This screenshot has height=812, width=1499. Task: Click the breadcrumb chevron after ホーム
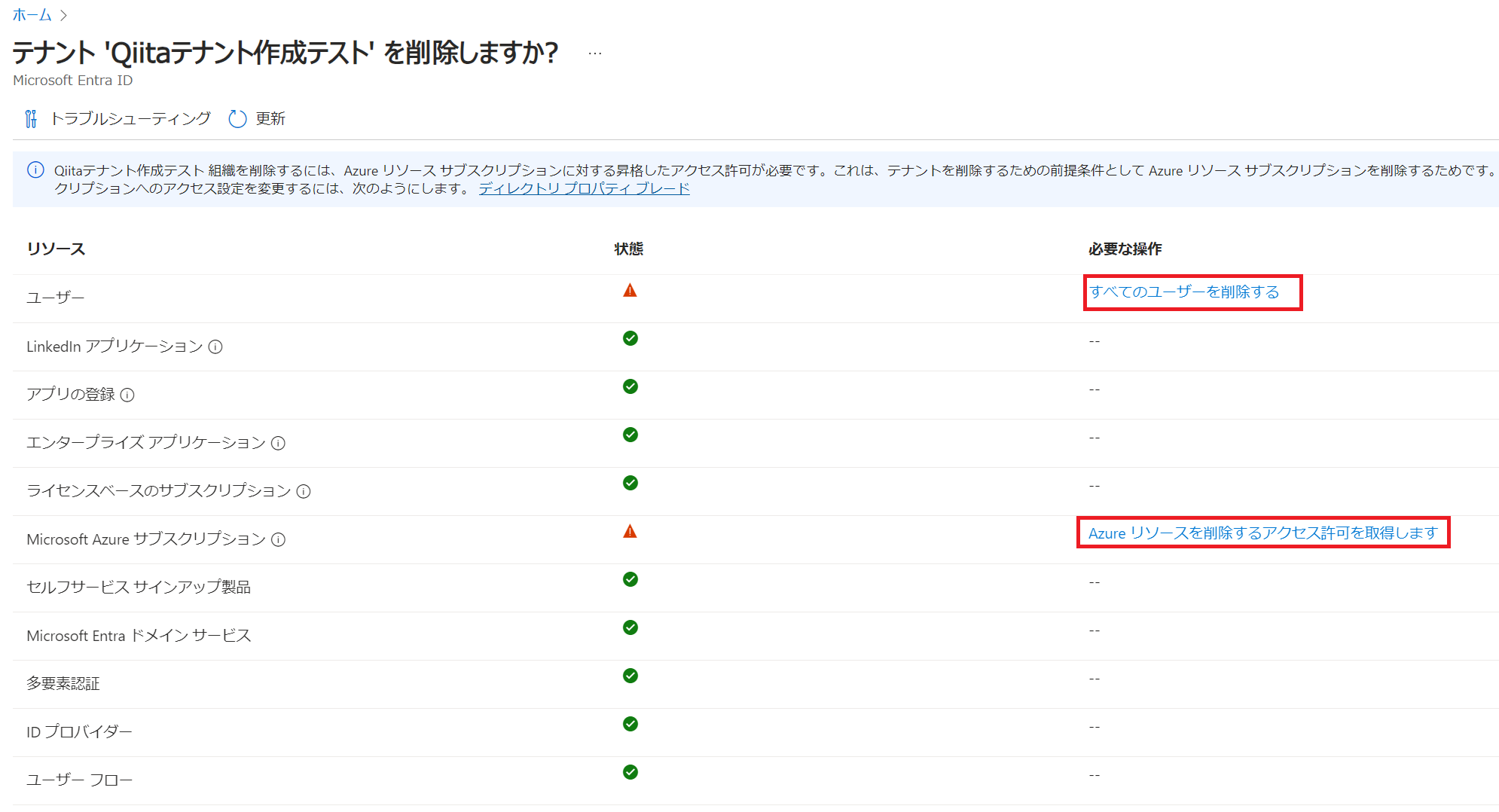point(63,16)
